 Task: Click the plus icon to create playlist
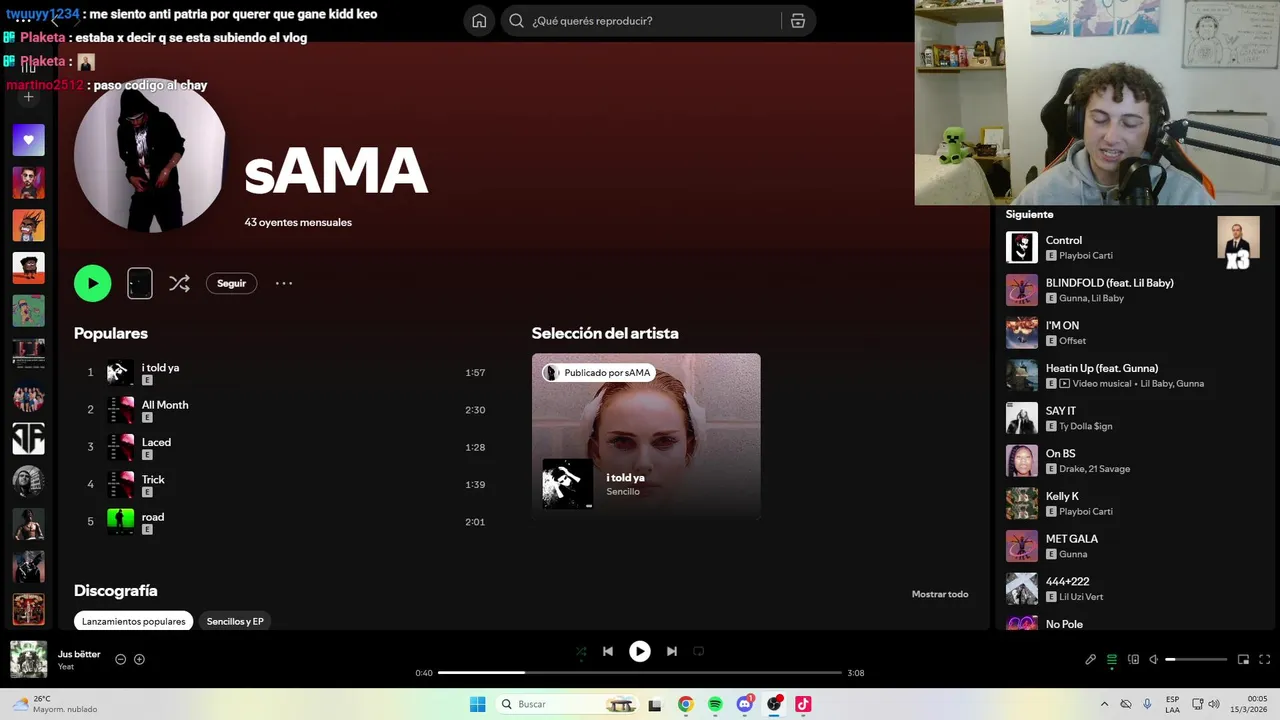(28, 97)
